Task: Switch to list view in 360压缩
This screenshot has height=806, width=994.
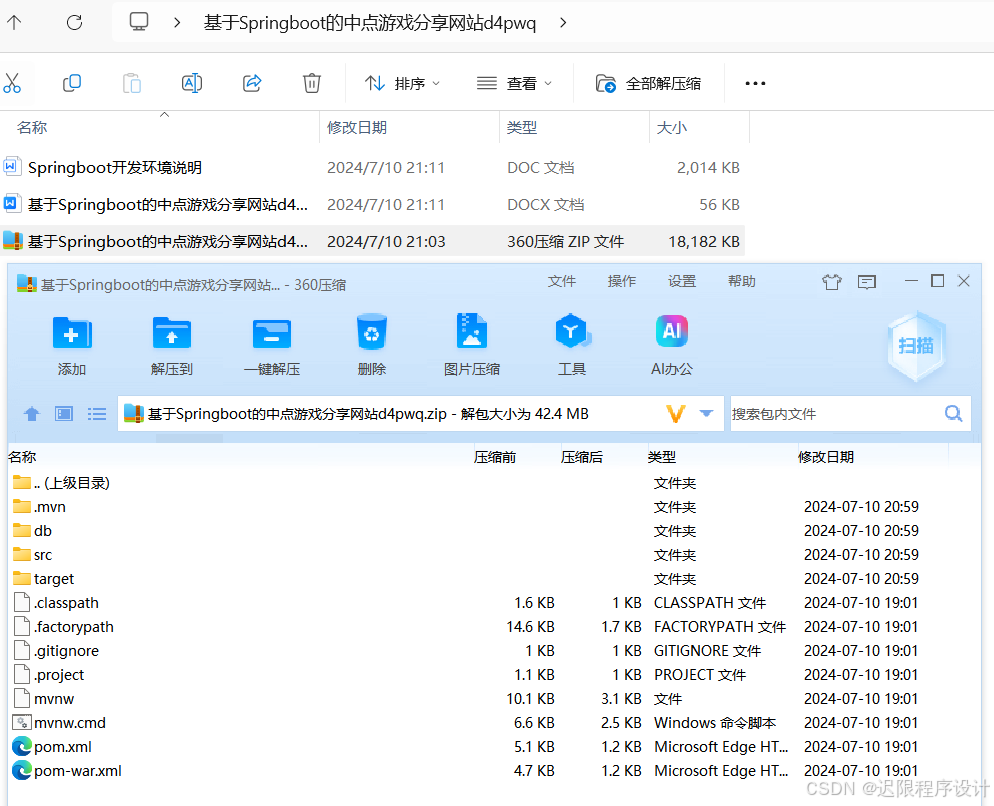Action: [x=95, y=413]
